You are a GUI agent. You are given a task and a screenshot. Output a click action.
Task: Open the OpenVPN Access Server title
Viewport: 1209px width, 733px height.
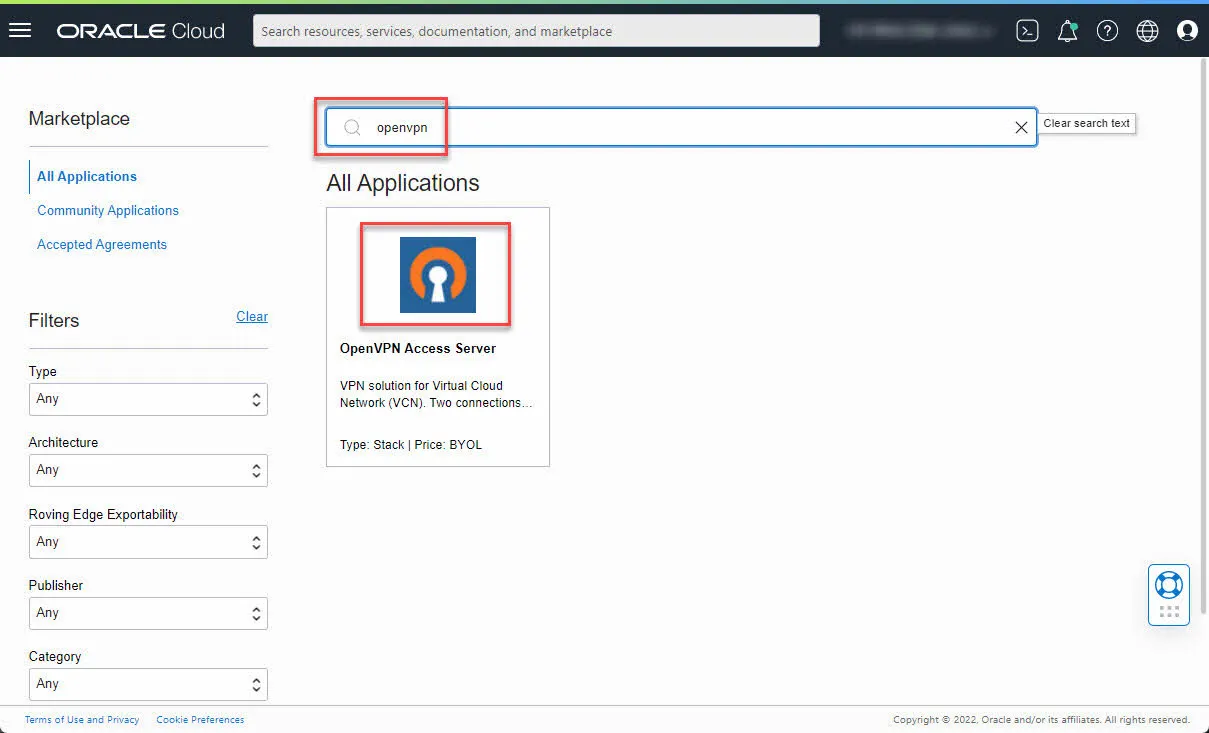418,348
